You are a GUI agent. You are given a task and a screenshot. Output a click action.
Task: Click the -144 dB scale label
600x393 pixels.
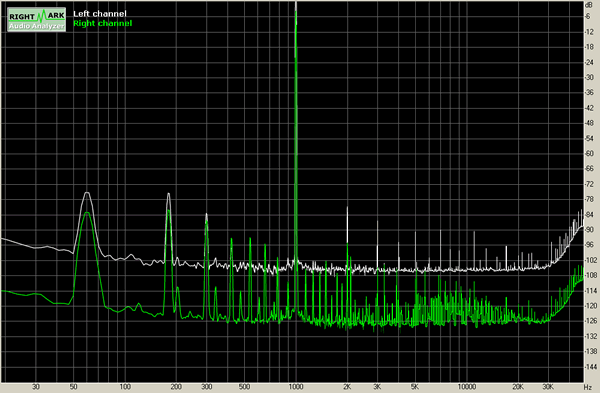tap(591, 367)
